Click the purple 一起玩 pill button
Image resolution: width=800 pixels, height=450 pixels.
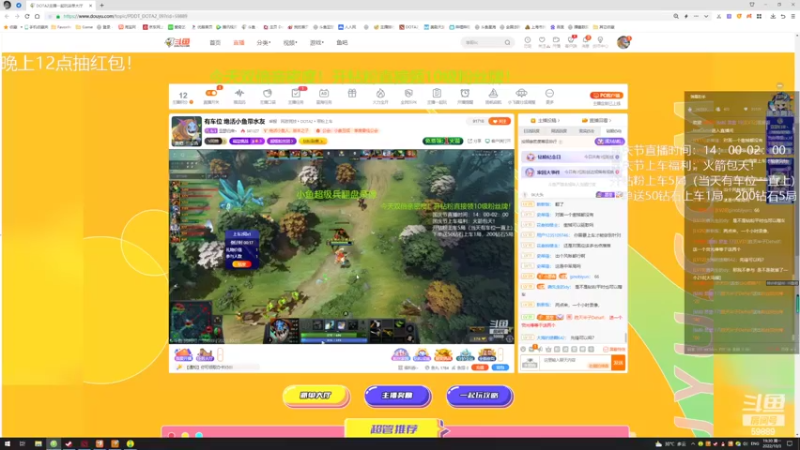(x=480, y=395)
